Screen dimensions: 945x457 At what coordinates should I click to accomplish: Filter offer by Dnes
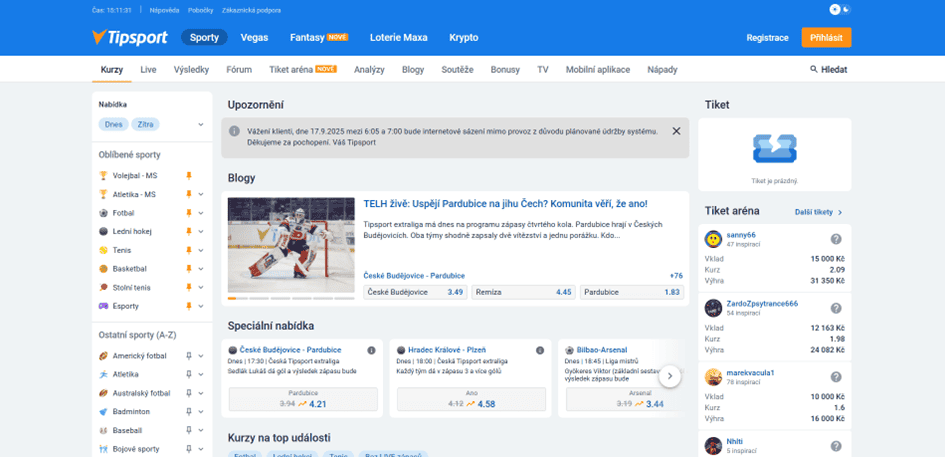[x=113, y=125]
